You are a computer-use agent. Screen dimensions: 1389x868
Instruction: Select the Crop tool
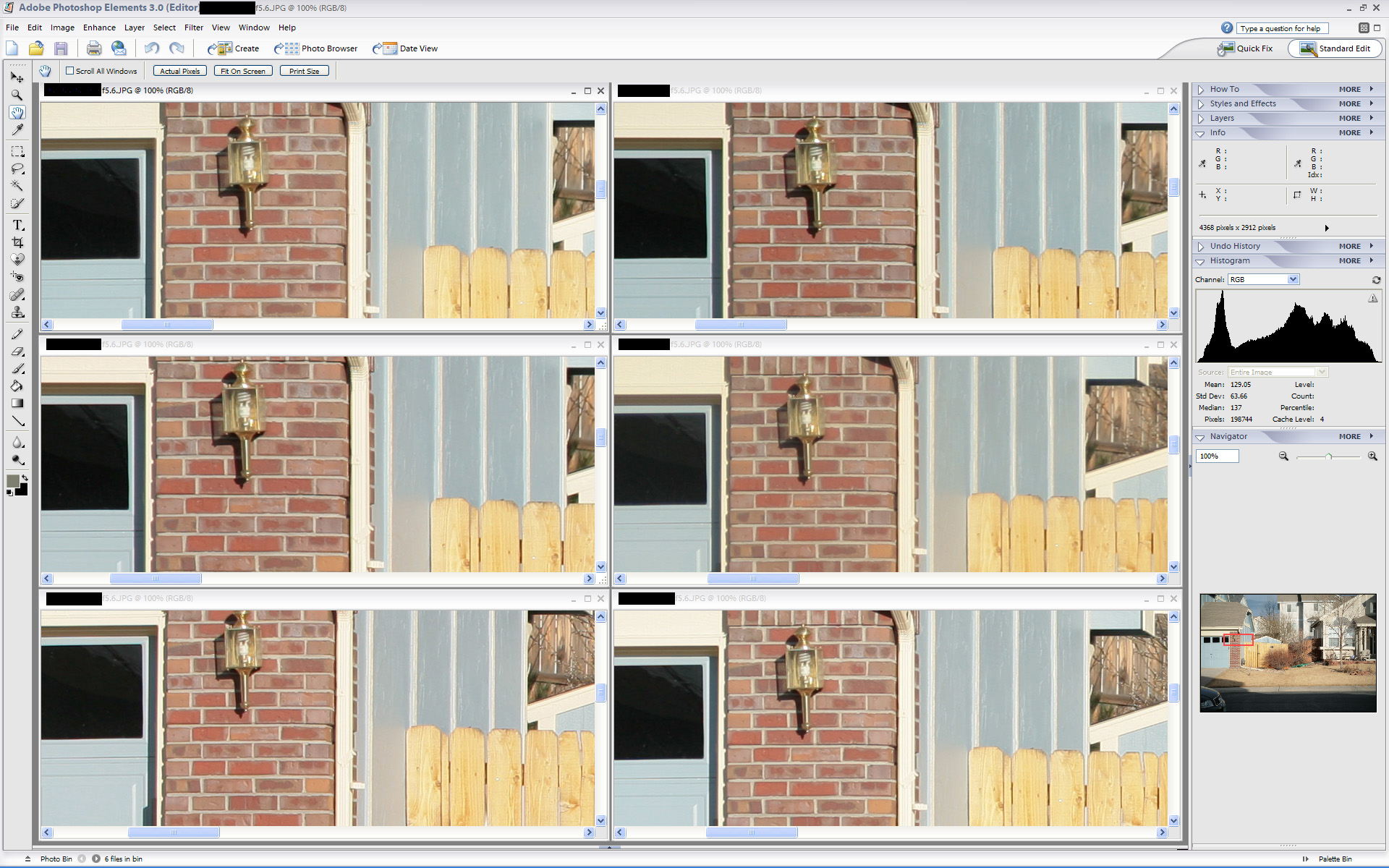click(17, 242)
